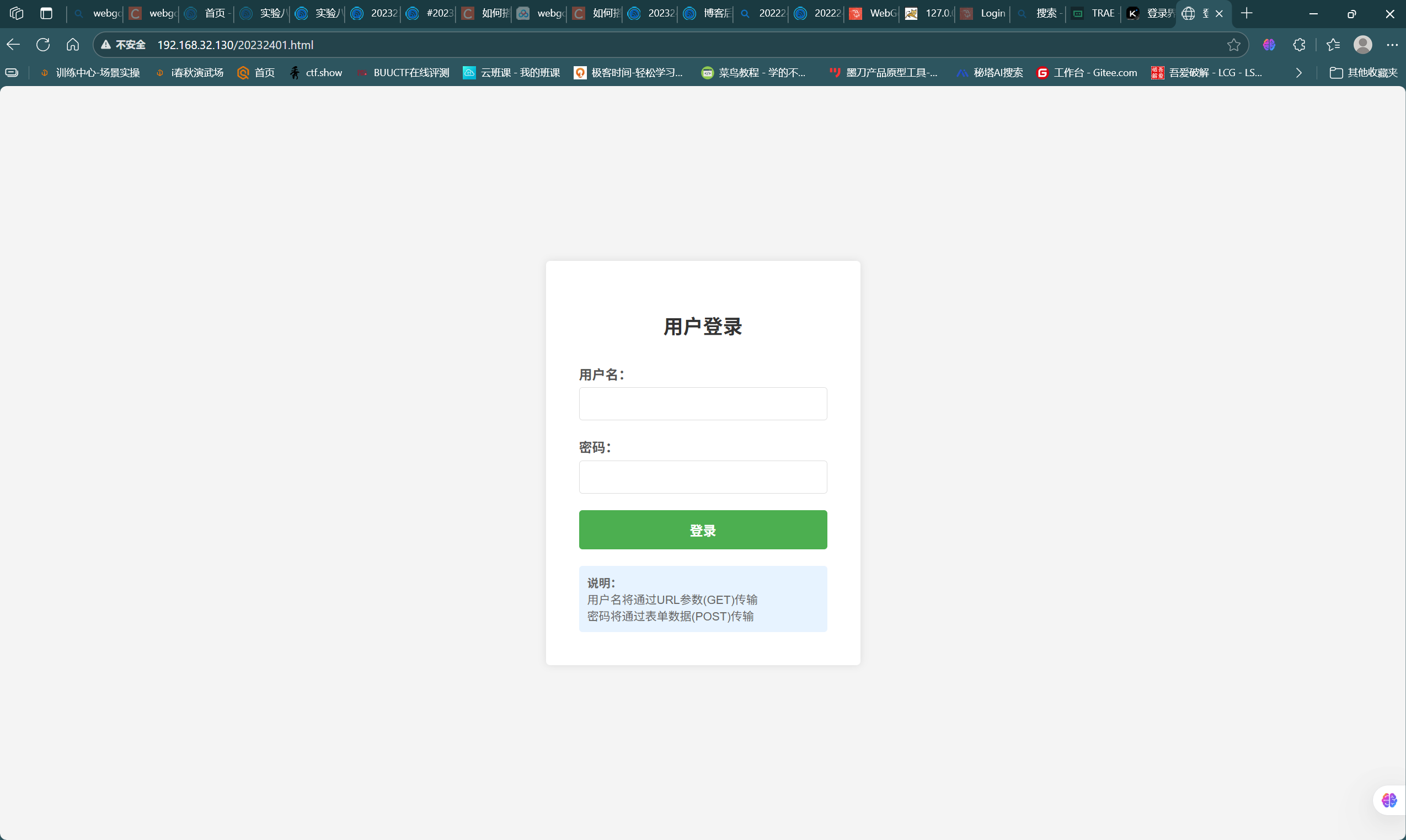The image size is (1406, 840).
Task: Refresh the page with the reload icon
Action: coord(43,45)
